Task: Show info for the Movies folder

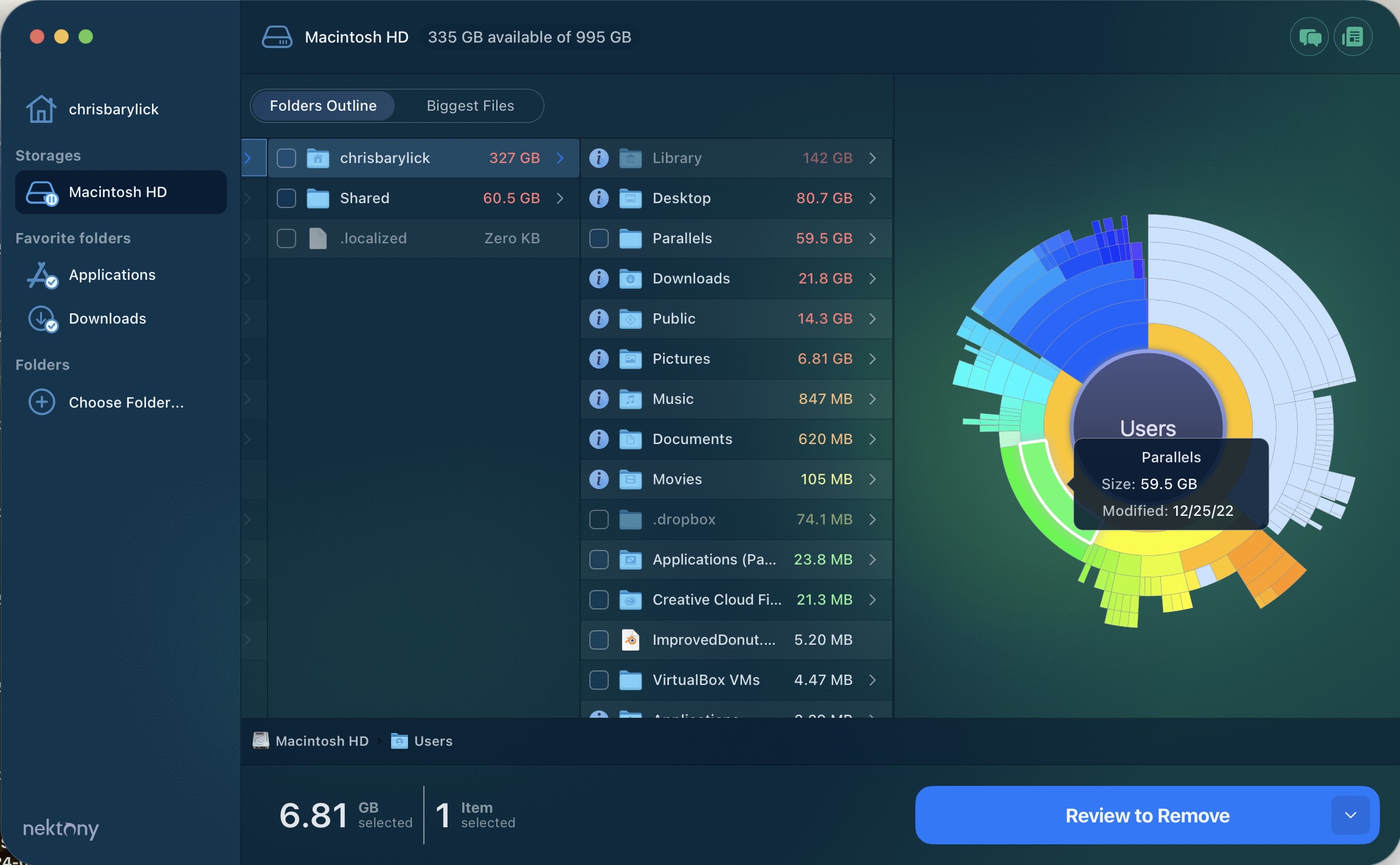Action: point(600,479)
